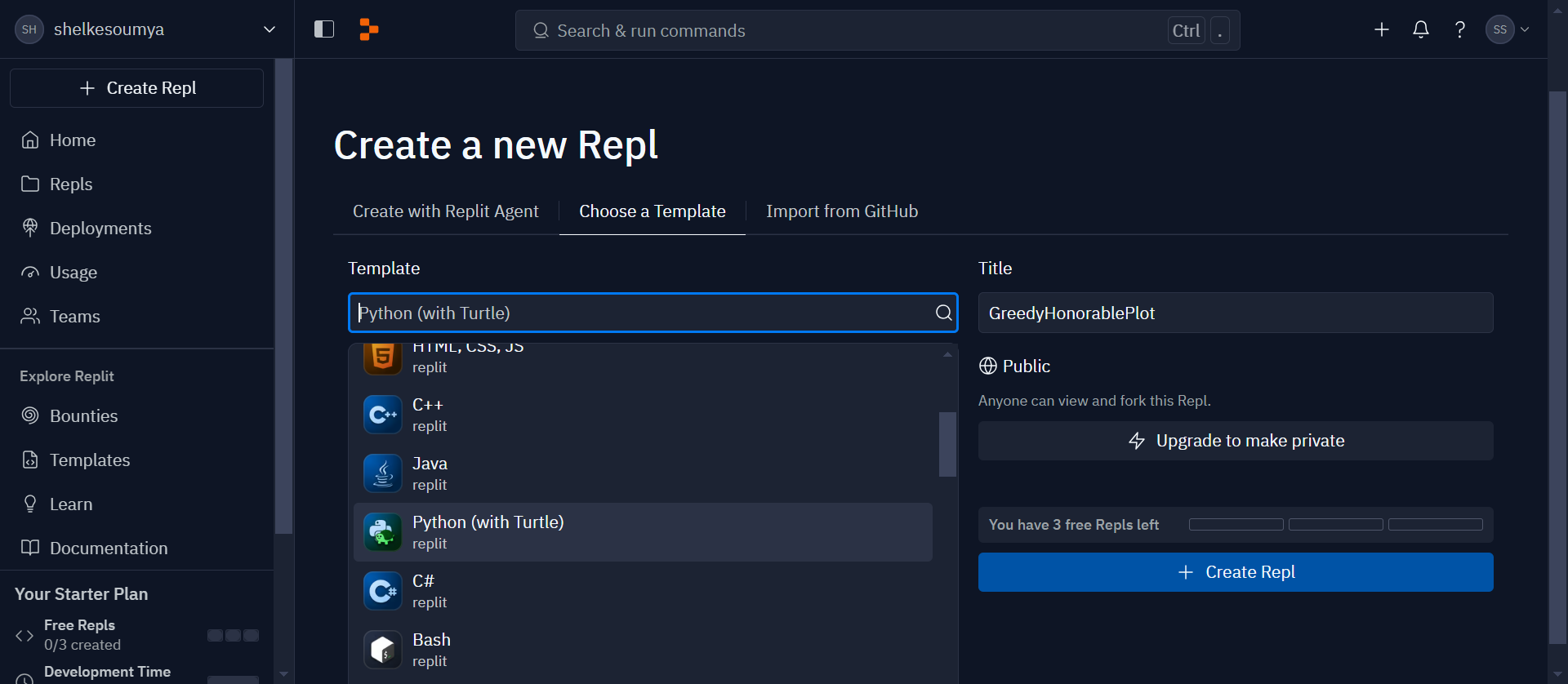Expand the profile avatar chevron
The width and height of the screenshot is (1568, 684).
pyautogui.click(x=1524, y=29)
